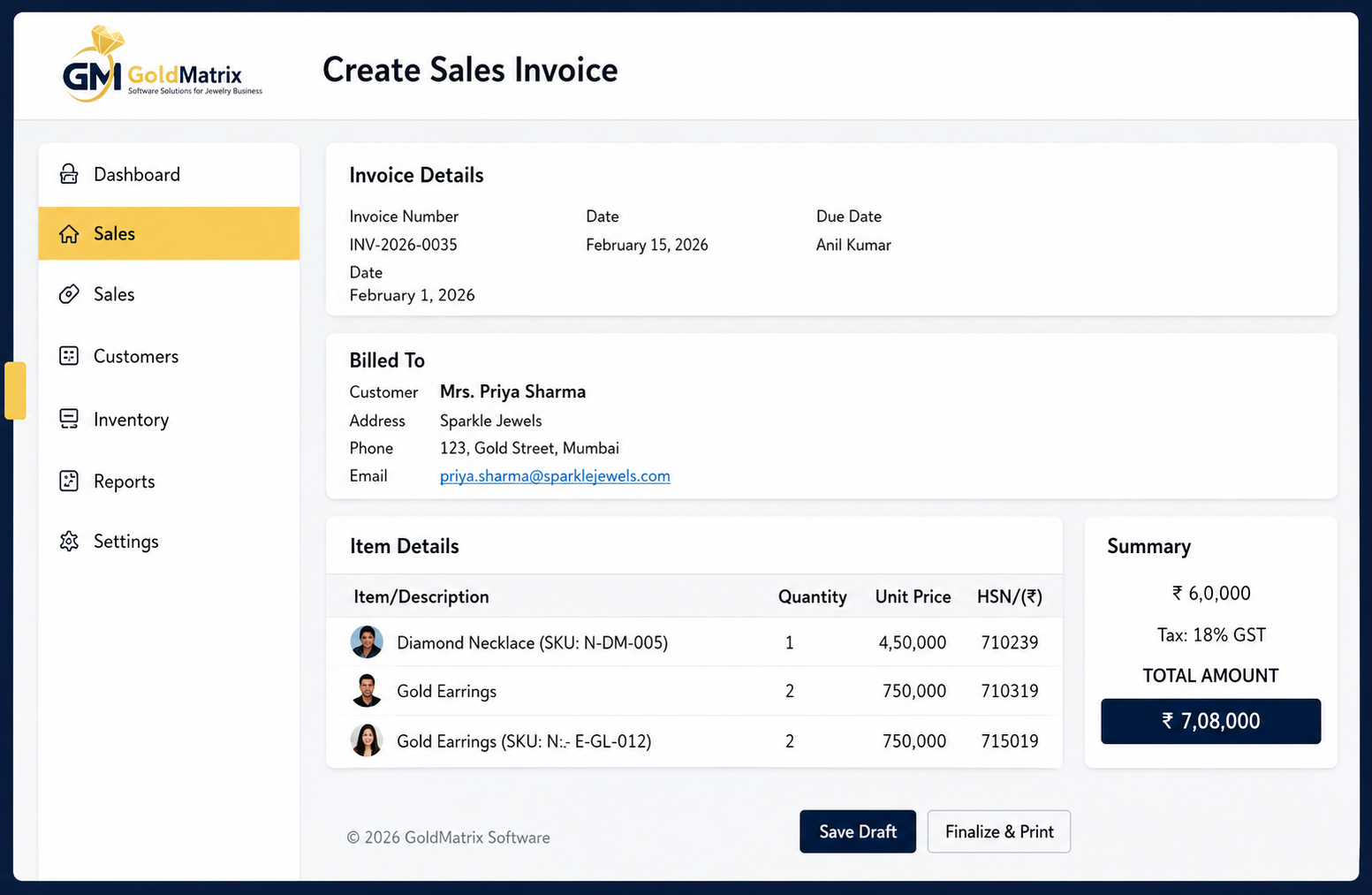This screenshot has width=1372, height=895.
Task: Click the GoldMatrix logo
Action: (163, 65)
